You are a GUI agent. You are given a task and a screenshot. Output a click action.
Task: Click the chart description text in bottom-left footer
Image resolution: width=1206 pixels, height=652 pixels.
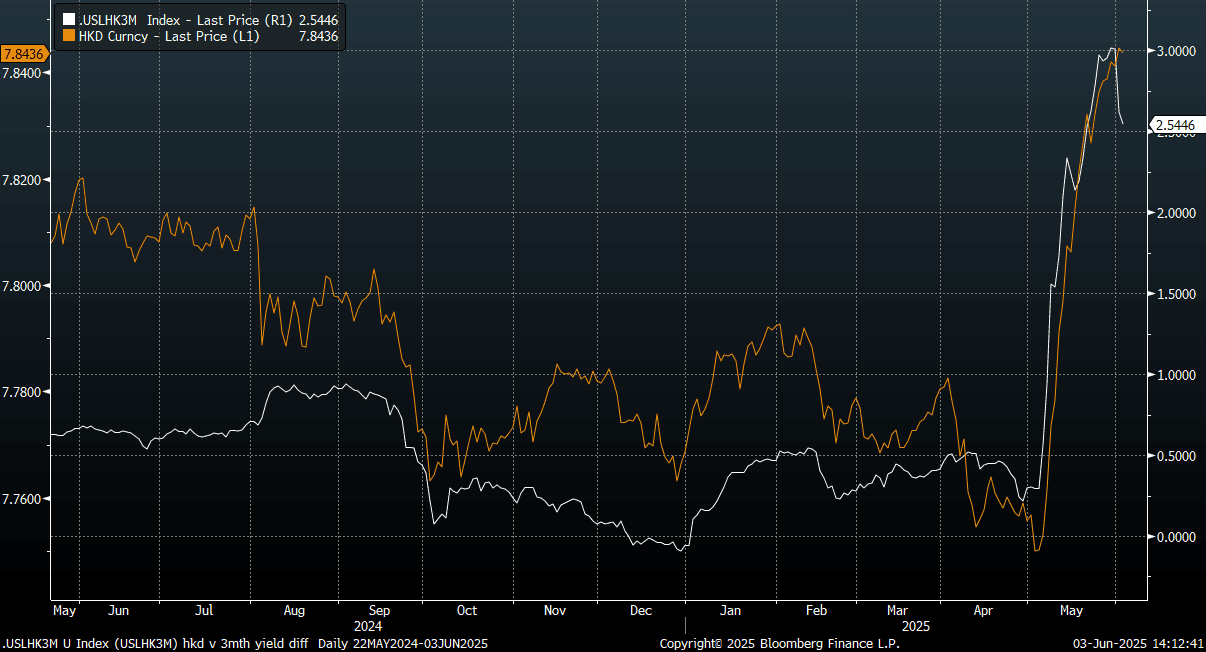coord(245,644)
